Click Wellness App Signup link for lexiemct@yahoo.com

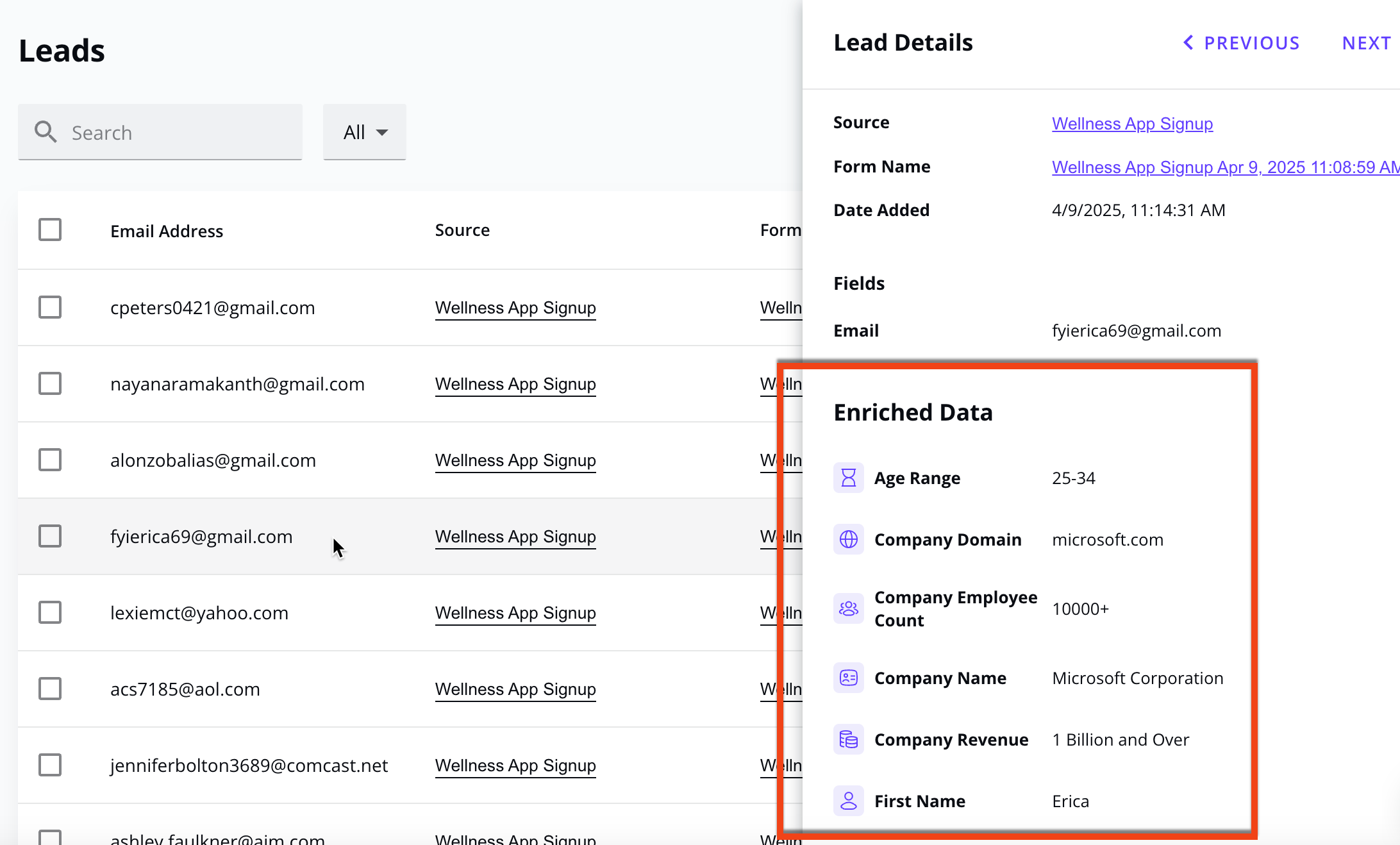click(515, 612)
